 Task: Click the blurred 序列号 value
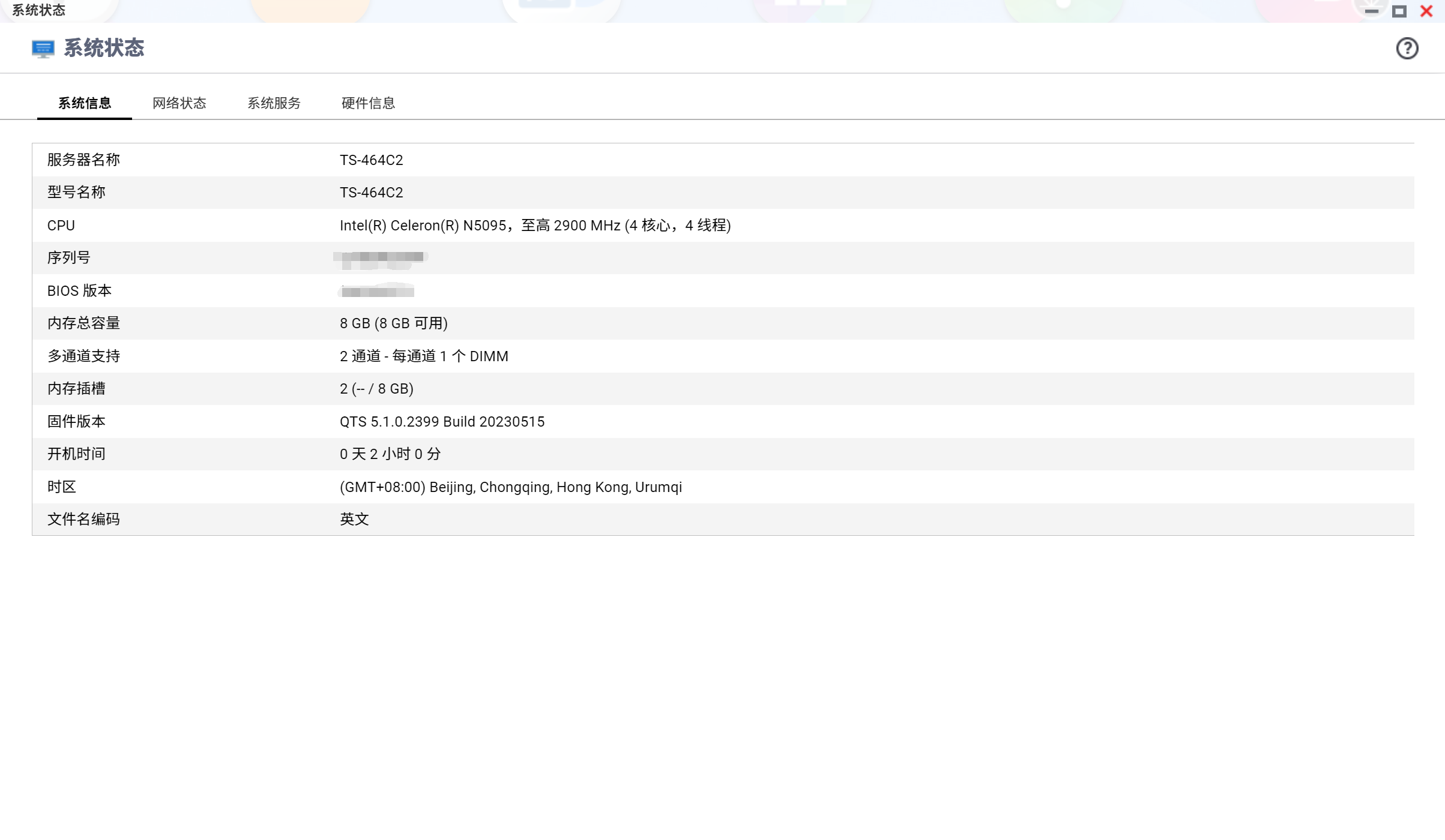[x=379, y=258]
